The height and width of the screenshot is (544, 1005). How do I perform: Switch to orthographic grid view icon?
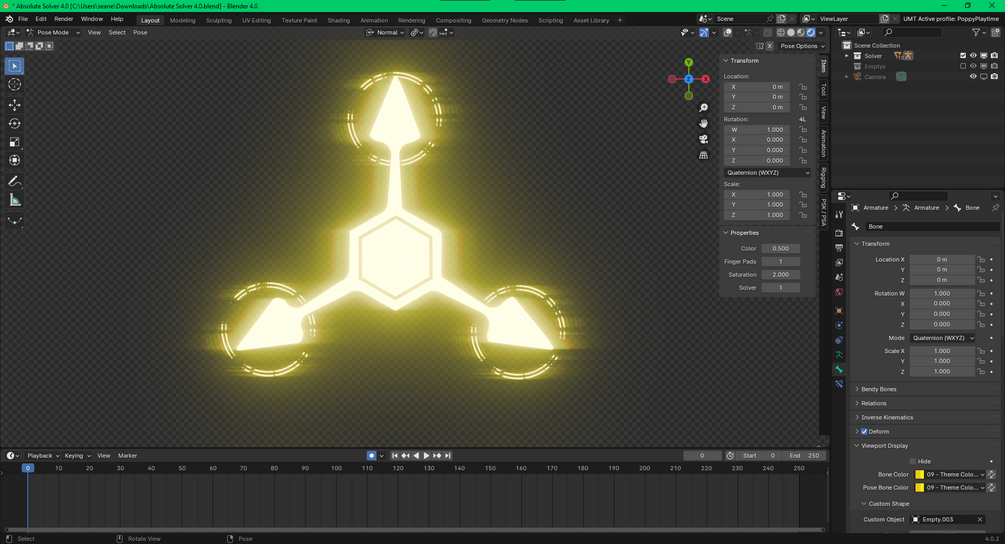click(703, 155)
